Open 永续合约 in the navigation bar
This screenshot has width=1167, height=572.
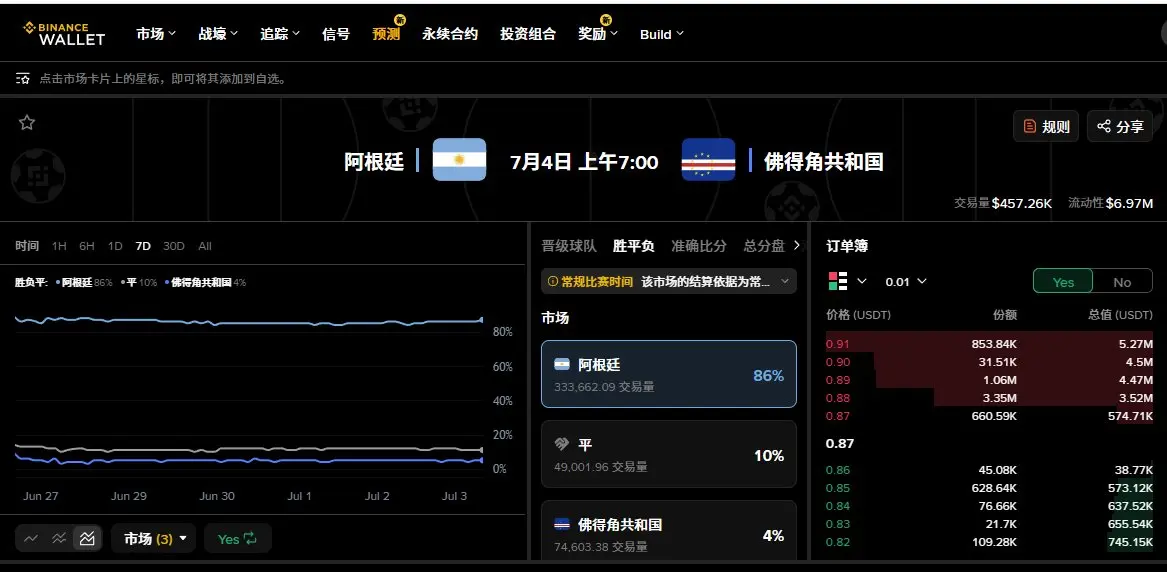tap(450, 33)
